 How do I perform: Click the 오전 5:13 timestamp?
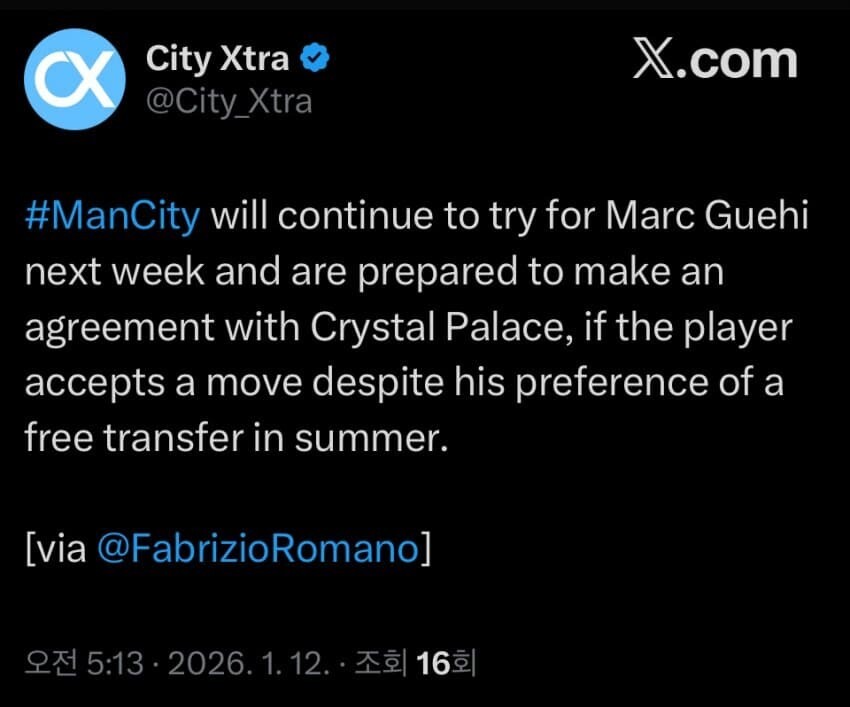(85, 663)
